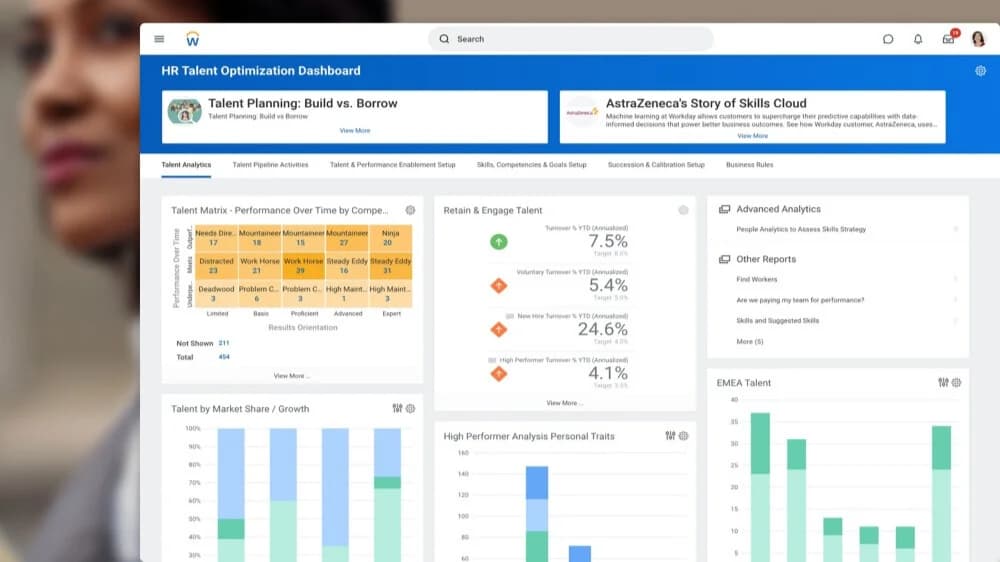Open Talent & Performance Enablement Setup tab
The image size is (1000, 562).
pyautogui.click(x=393, y=165)
